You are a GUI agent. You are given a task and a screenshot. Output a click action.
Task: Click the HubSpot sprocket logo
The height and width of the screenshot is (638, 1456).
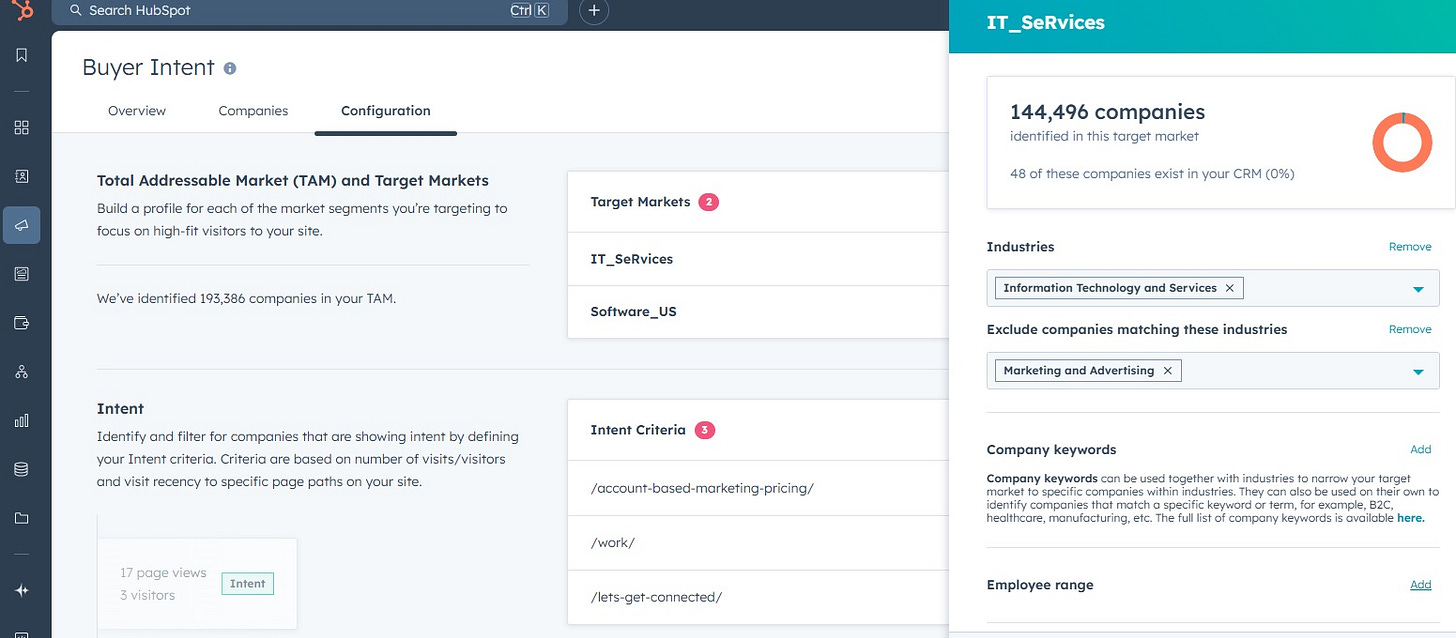[24, 10]
